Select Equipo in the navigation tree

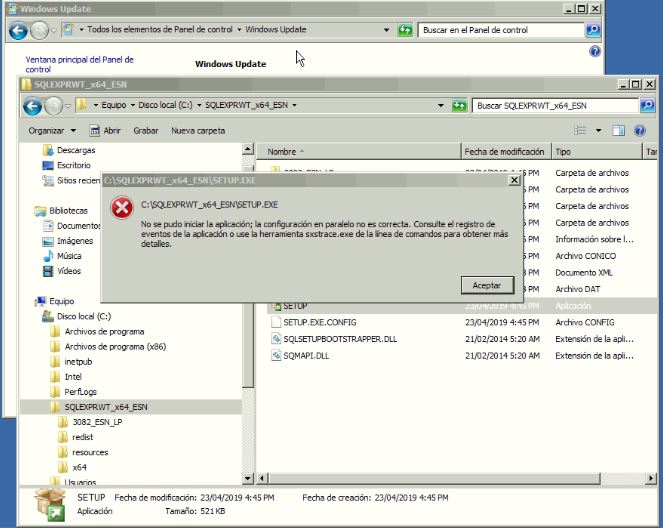[x=55, y=301]
